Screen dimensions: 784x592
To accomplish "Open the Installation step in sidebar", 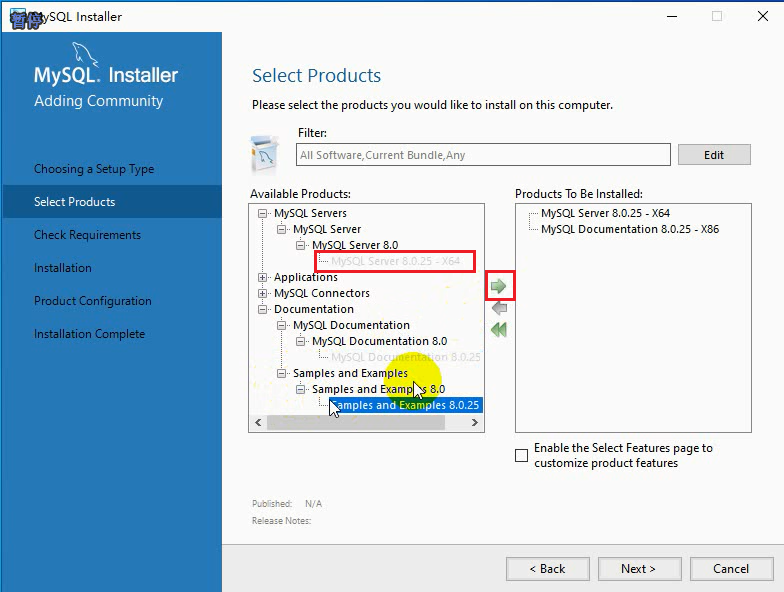I will [62, 268].
